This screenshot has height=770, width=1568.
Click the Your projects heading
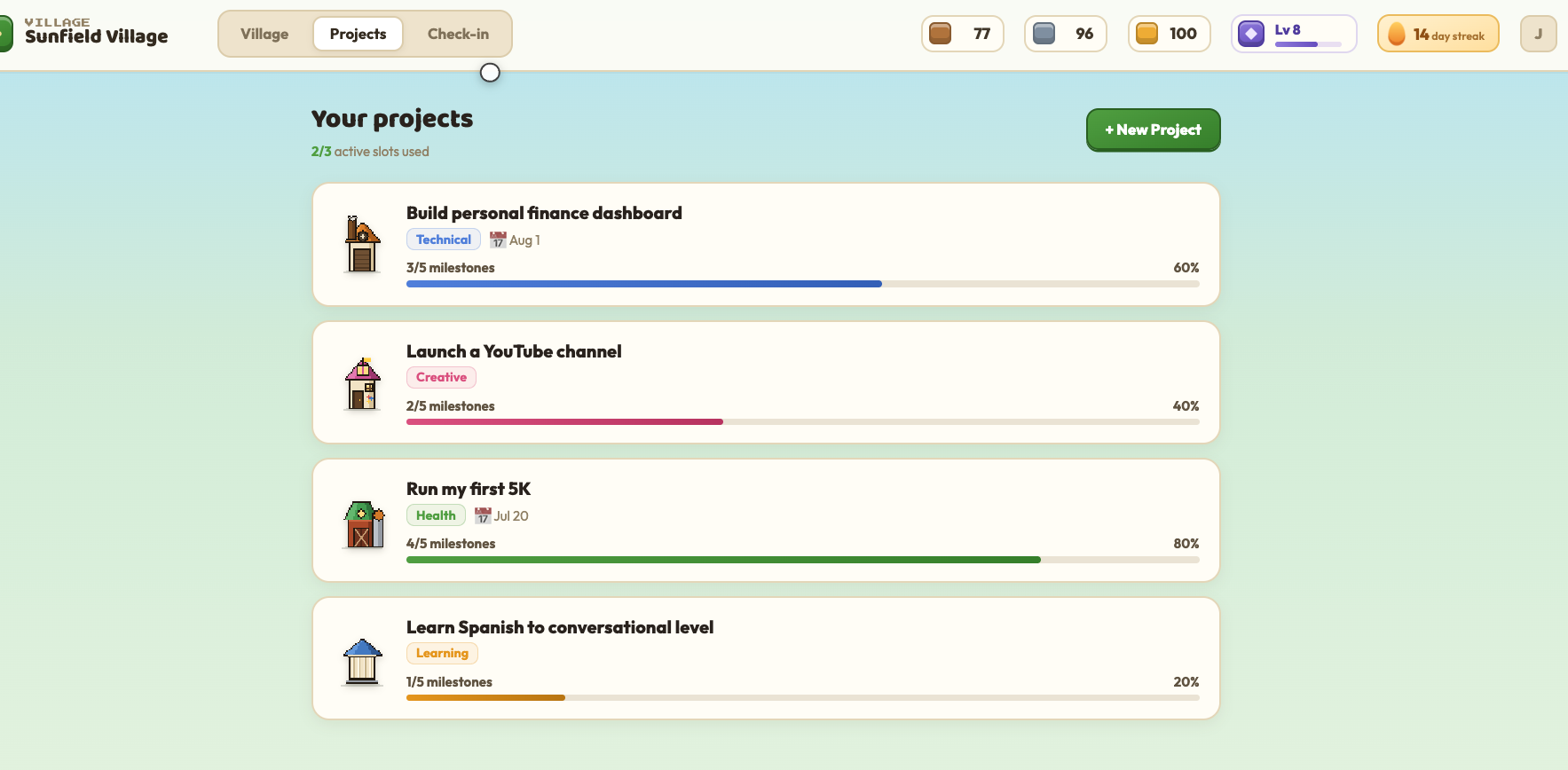[x=392, y=119]
